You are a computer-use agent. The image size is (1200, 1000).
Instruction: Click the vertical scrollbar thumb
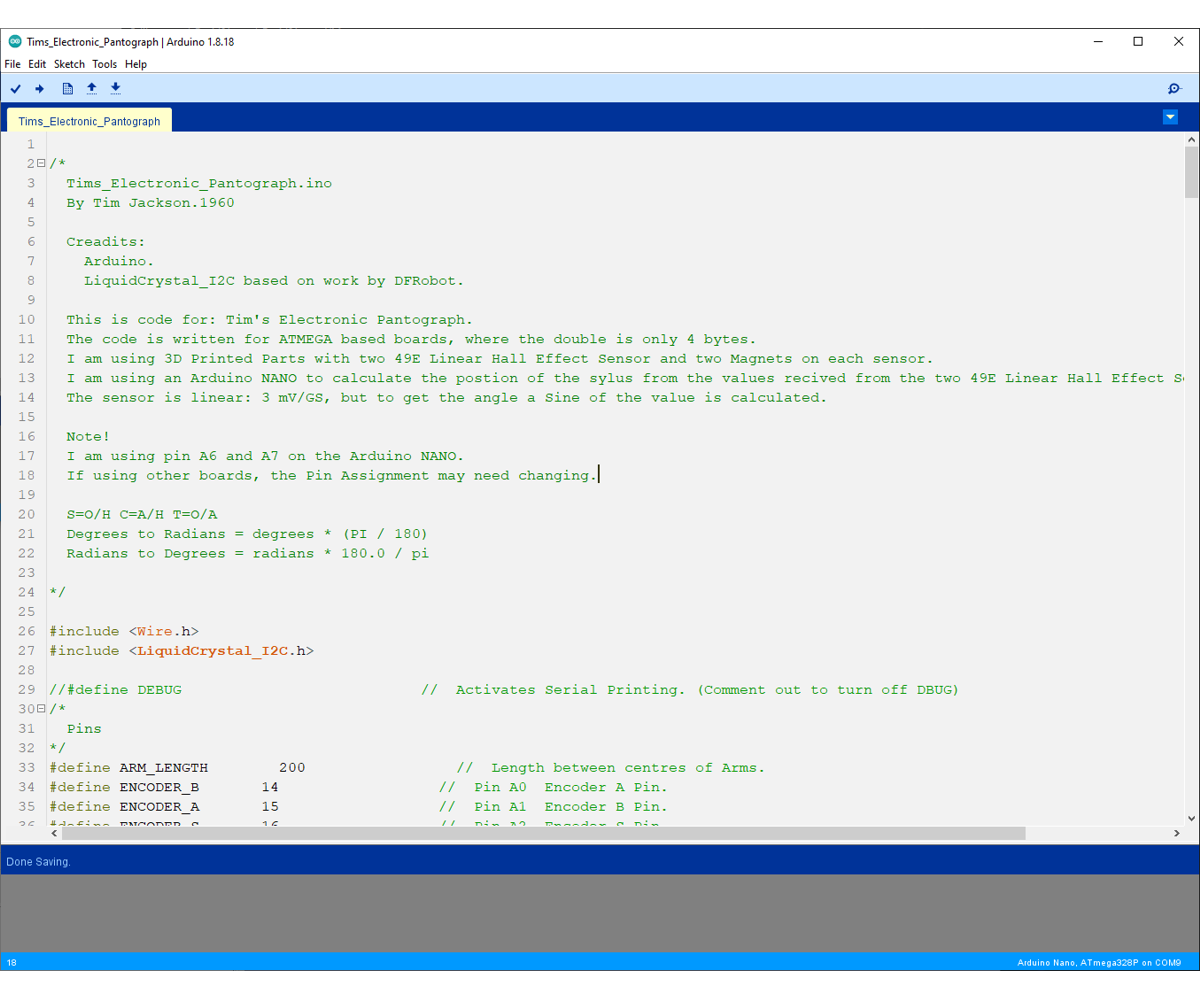1191,172
